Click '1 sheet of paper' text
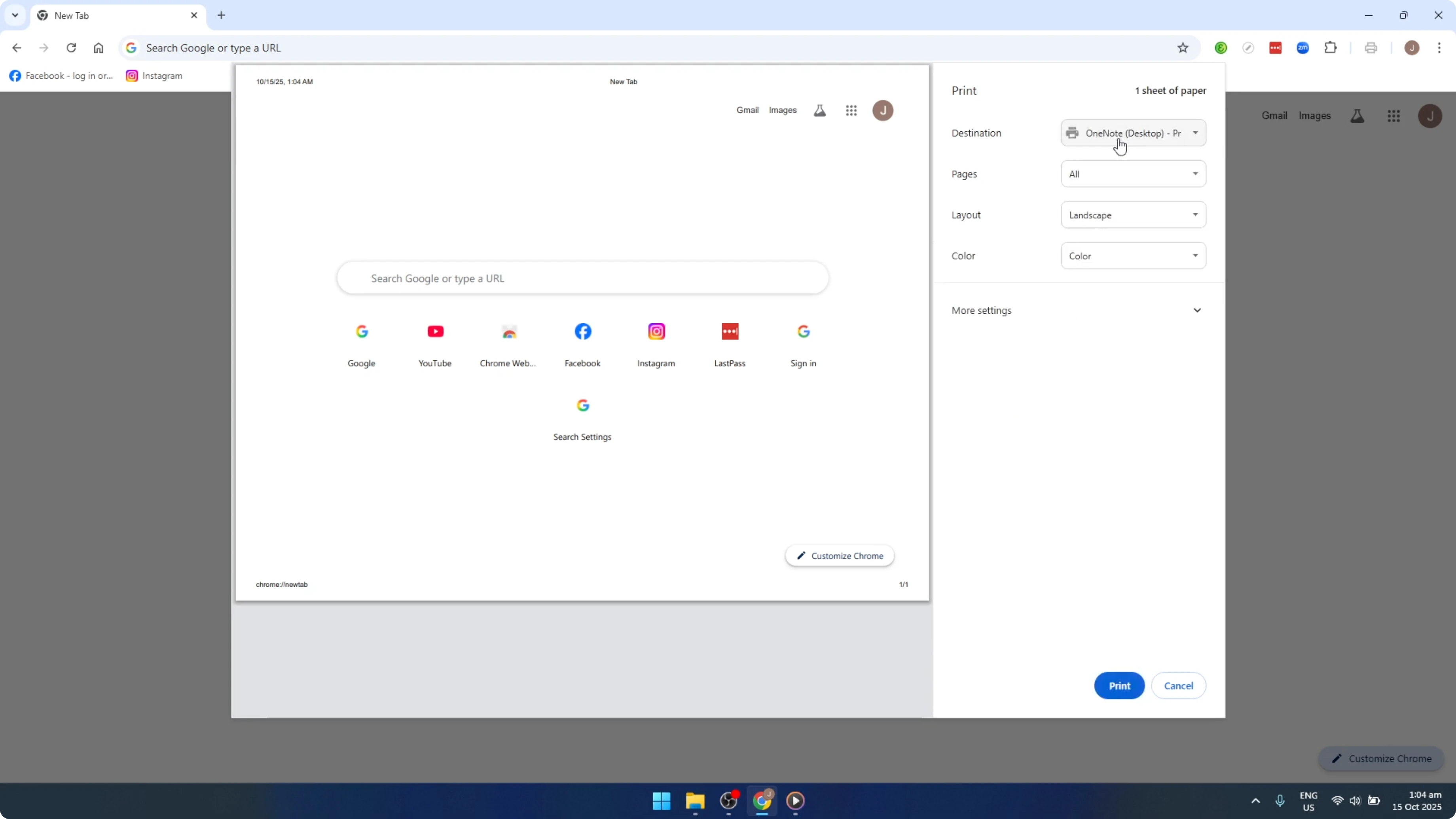The width and height of the screenshot is (1456, 819). [x=1171, y=91]
